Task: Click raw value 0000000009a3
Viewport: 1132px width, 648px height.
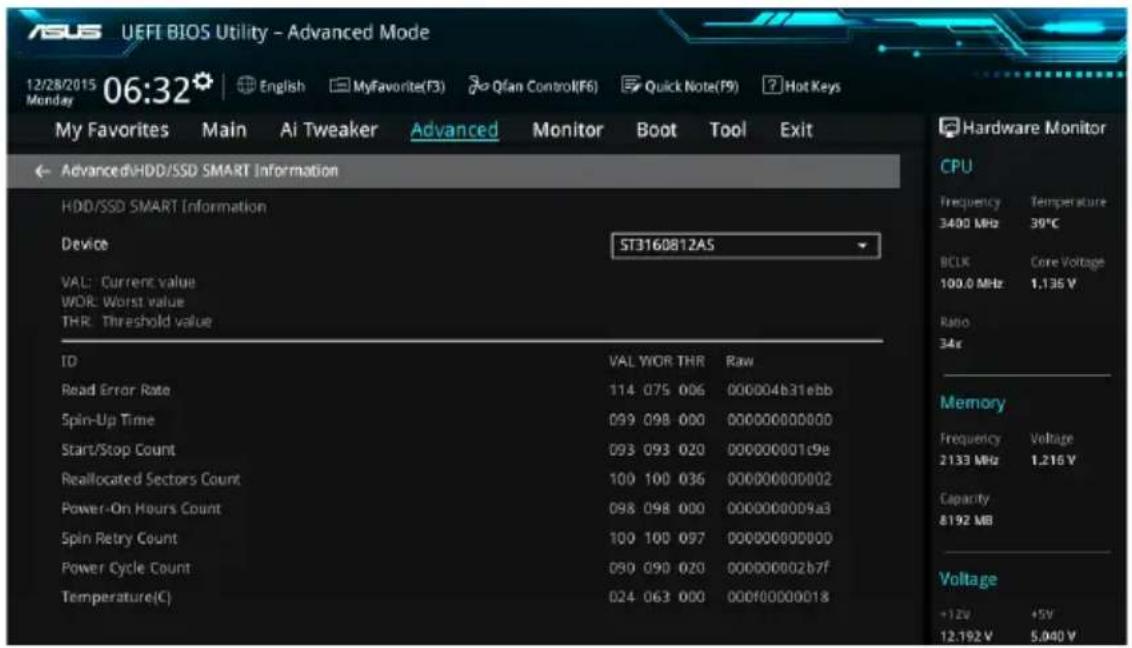Action: (x=779, y=509)
